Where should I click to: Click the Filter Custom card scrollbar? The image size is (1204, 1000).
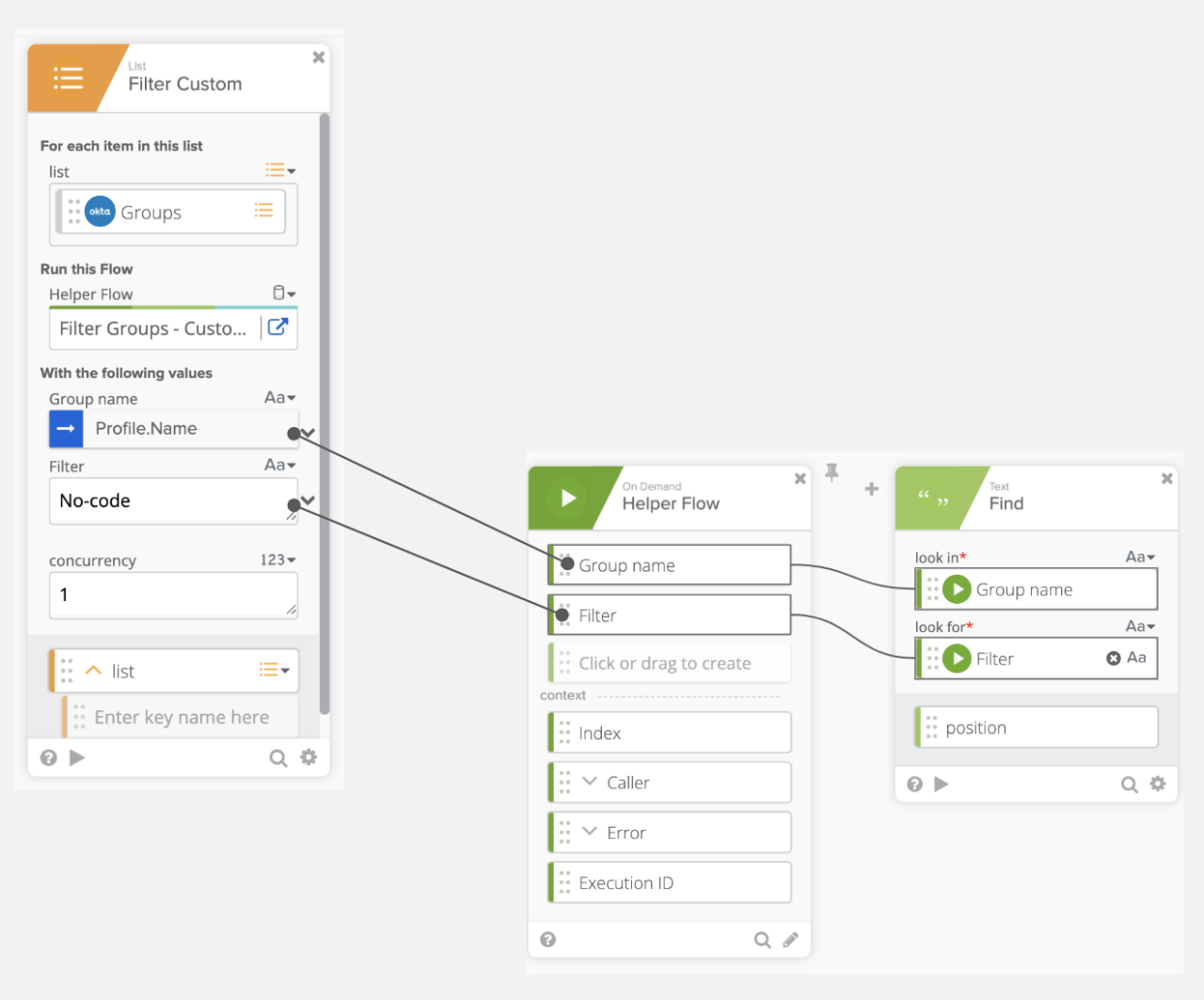[x=325, y=414]
